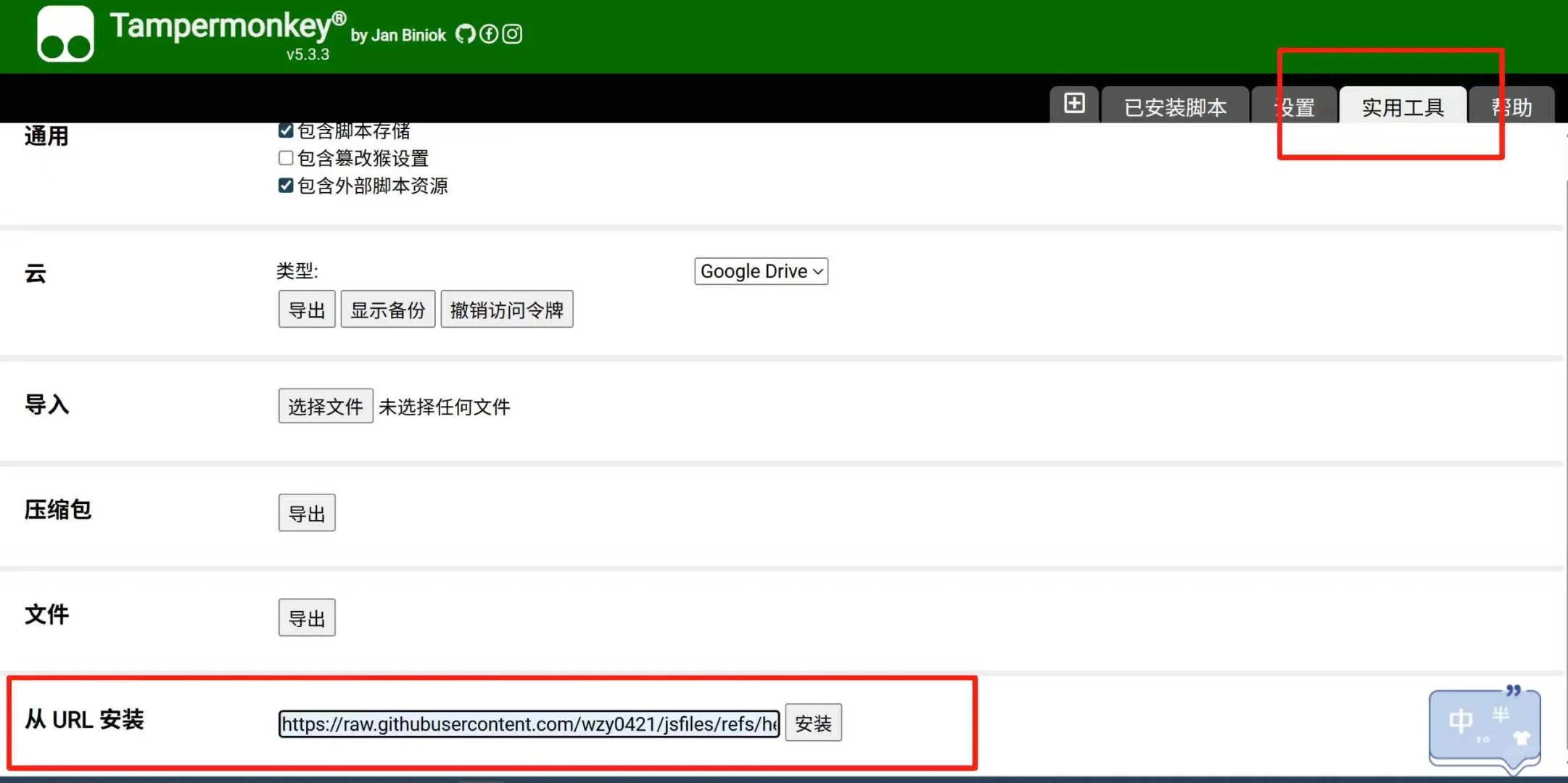The width and height of the screenshot is (1568, 783).
Task: Focus the install URL input field
Action: pos(529,724)
